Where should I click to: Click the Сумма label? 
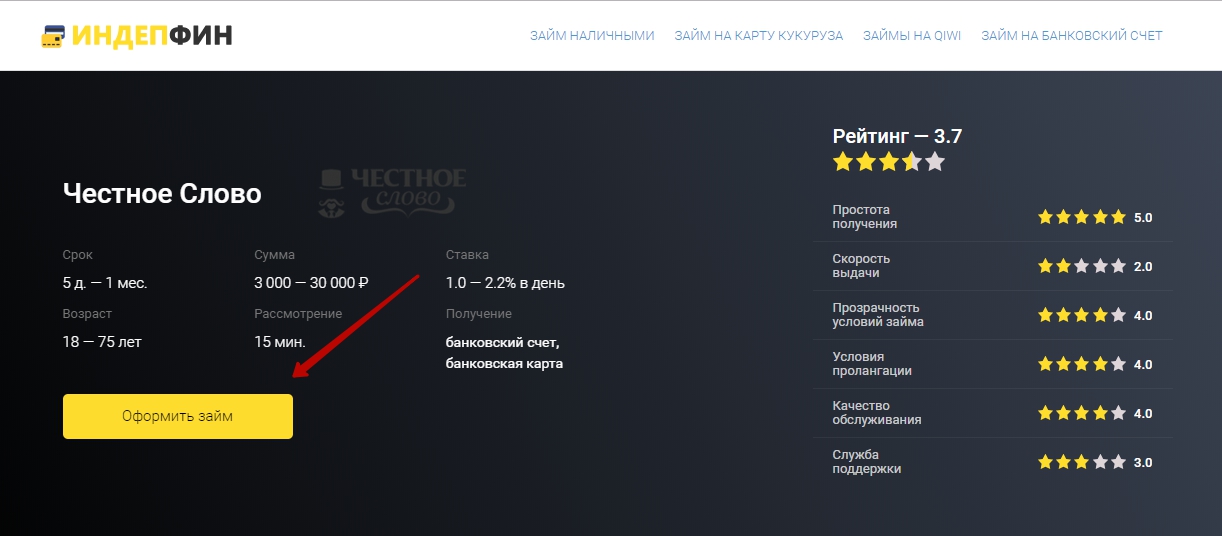pyautogui.click(x=275, y=255)
